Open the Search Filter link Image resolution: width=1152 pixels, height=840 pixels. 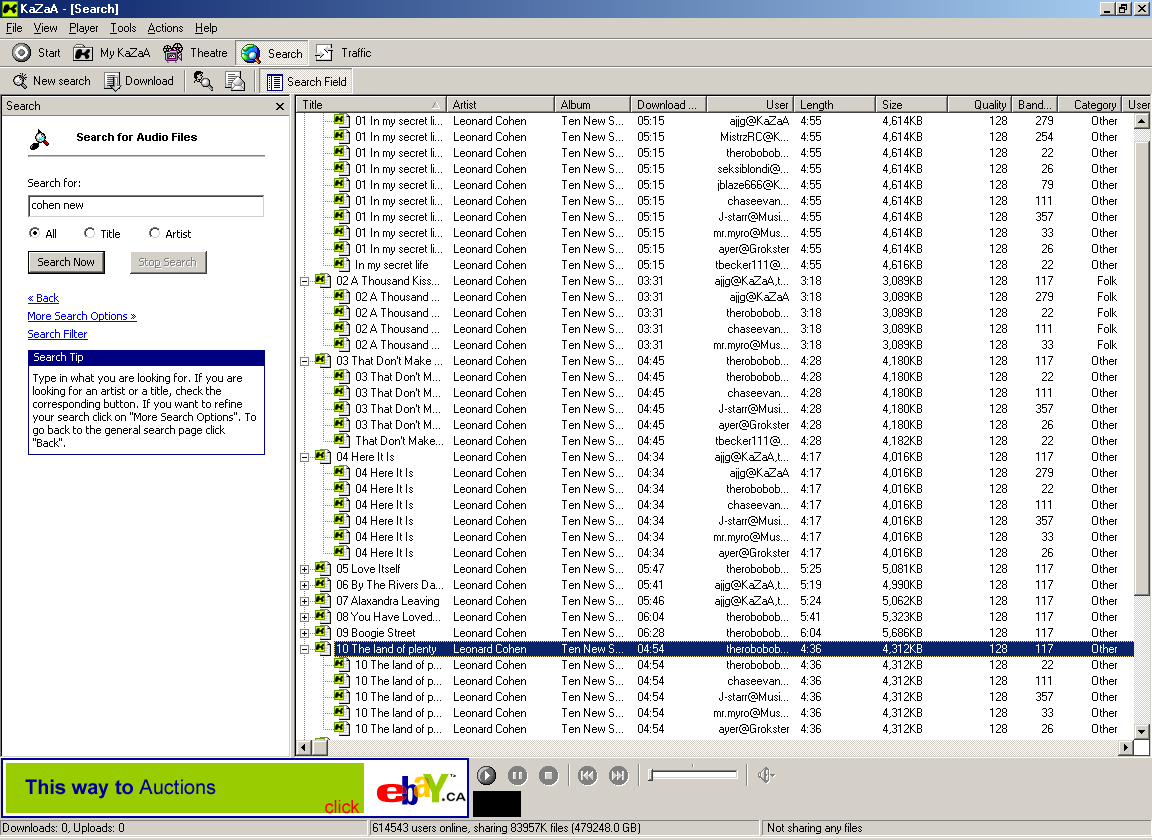pyautogui.click(x=57, y=334)
